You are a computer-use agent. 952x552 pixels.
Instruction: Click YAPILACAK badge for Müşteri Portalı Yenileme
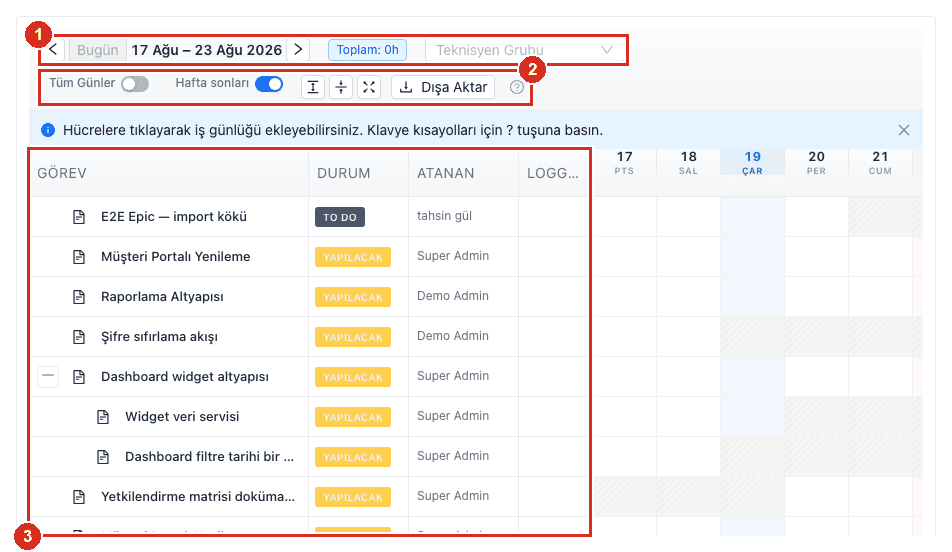[x=353, y=257]
